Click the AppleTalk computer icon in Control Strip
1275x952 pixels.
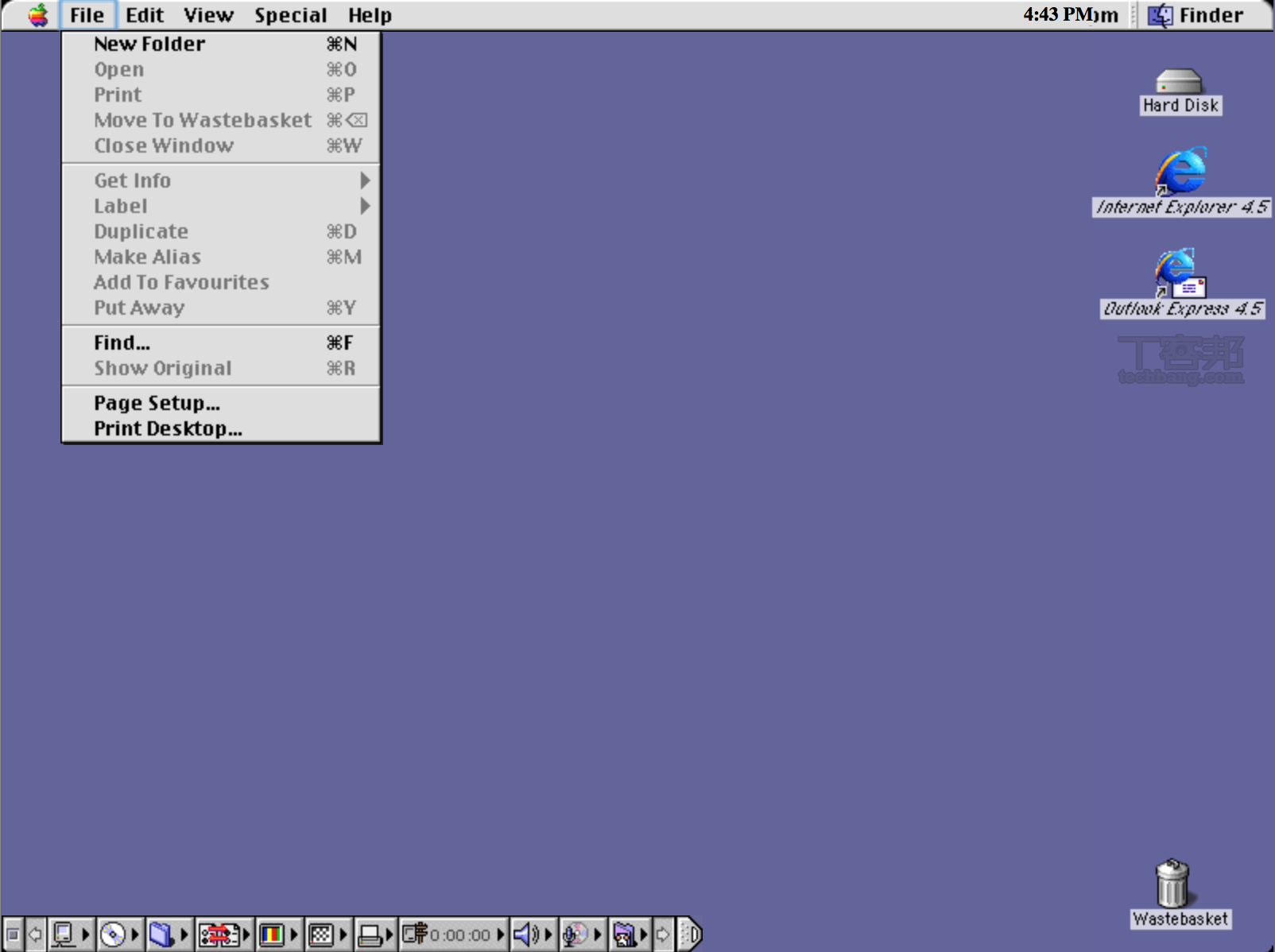[x=64, y=935]
